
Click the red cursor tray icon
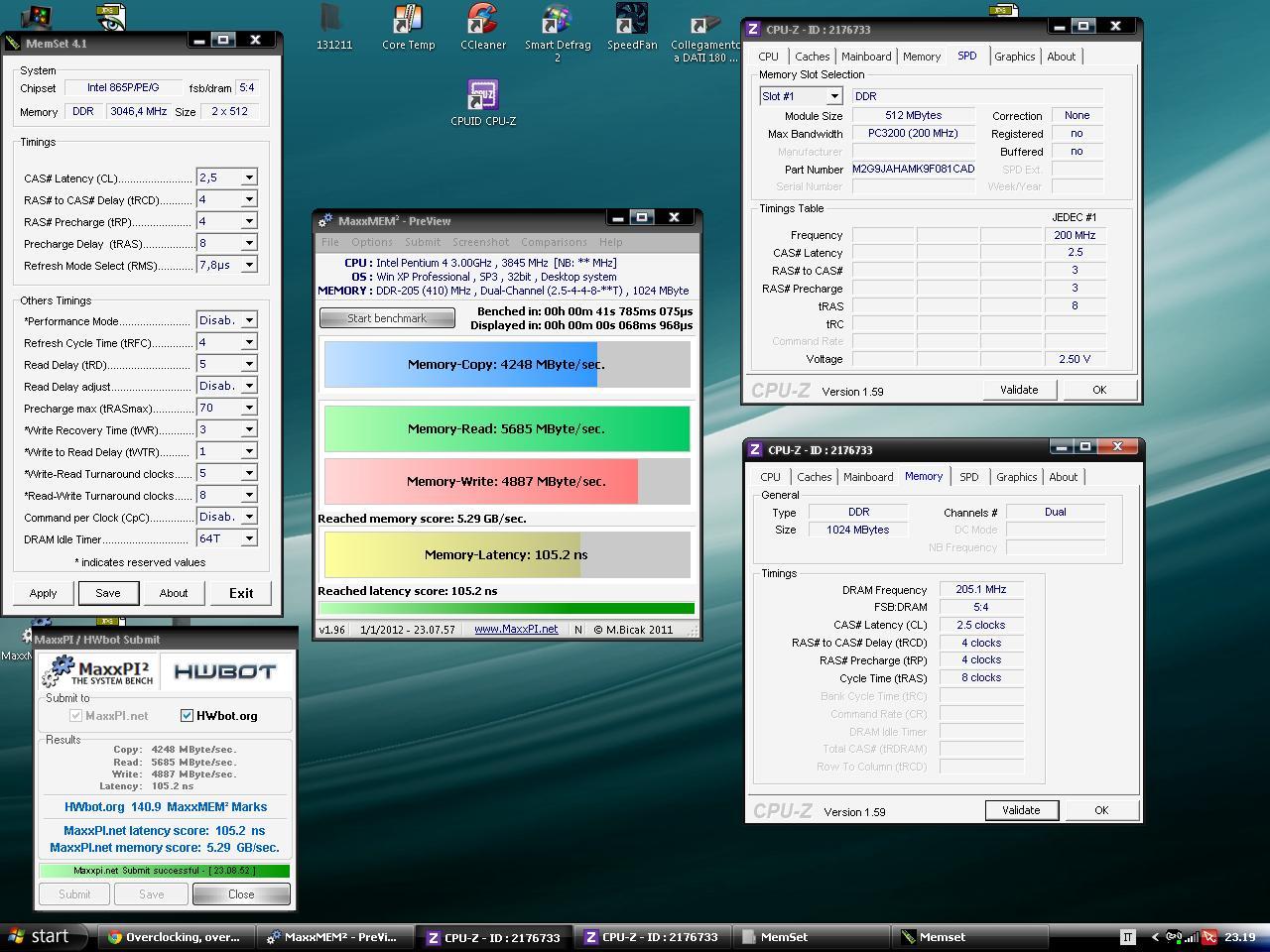1210,937
